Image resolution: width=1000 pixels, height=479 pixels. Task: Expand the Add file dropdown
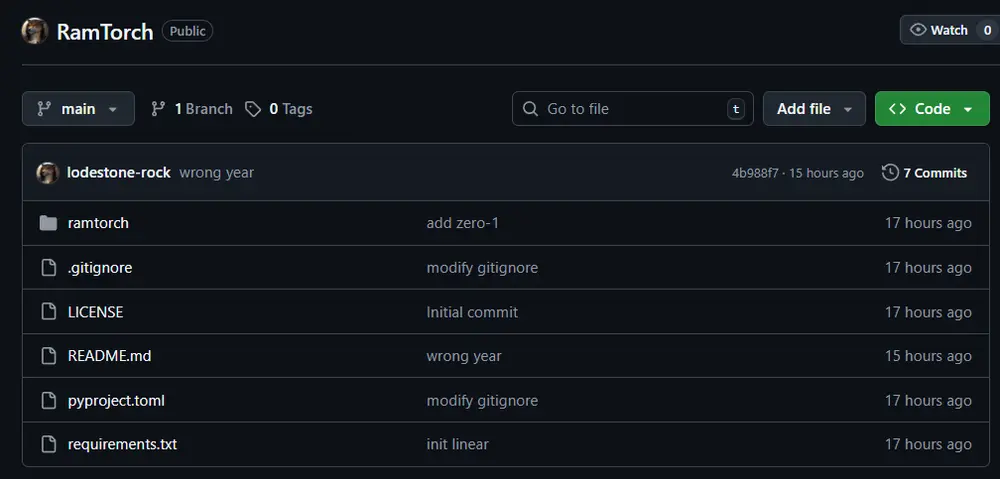click(814, 109)
